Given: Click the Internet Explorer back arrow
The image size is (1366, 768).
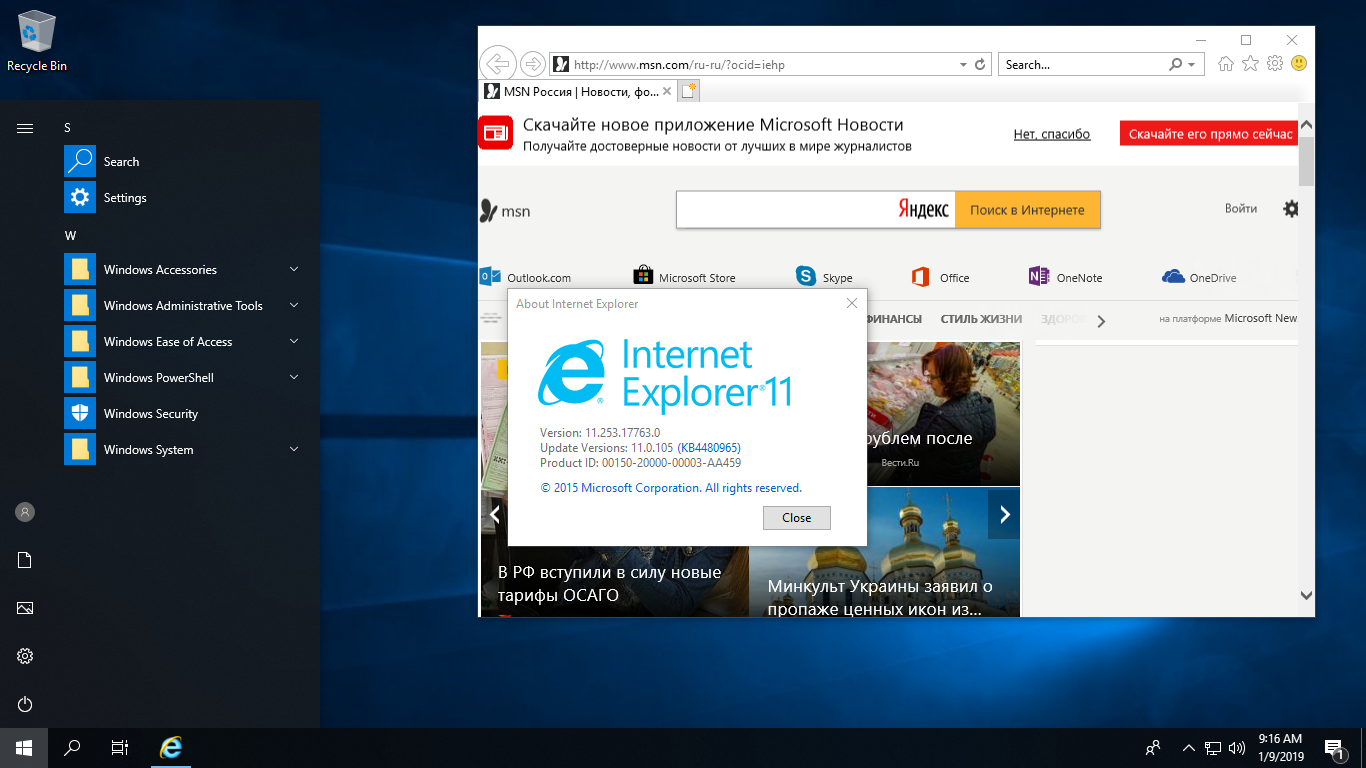Looking at the screenshot, I should pos(497,63).
